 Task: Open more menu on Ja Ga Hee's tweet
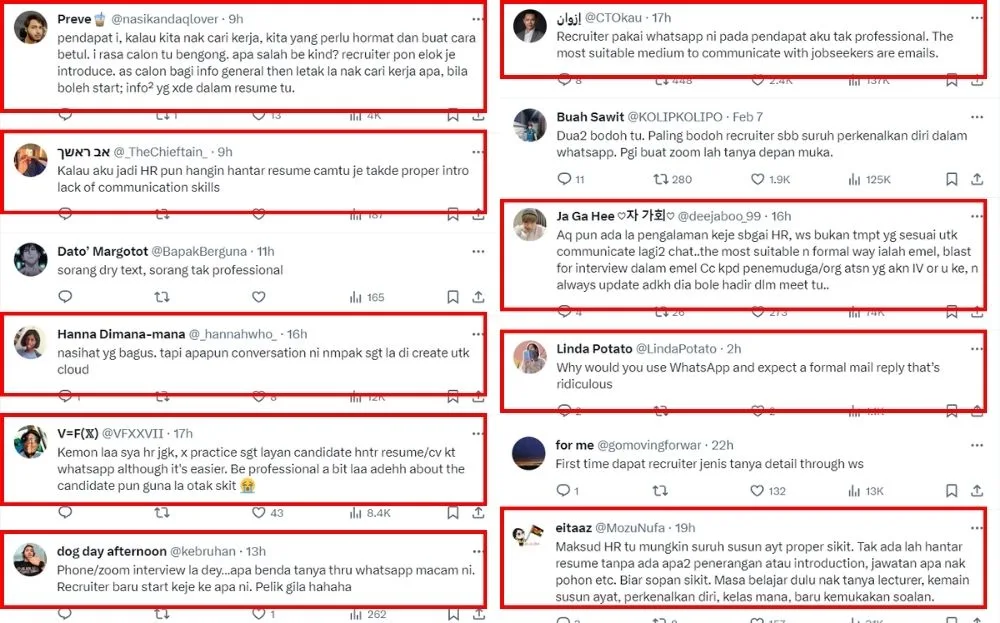click(976, 216)
